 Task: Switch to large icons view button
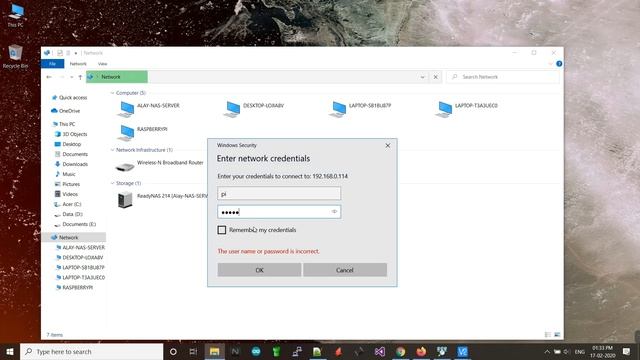(557, 335)
